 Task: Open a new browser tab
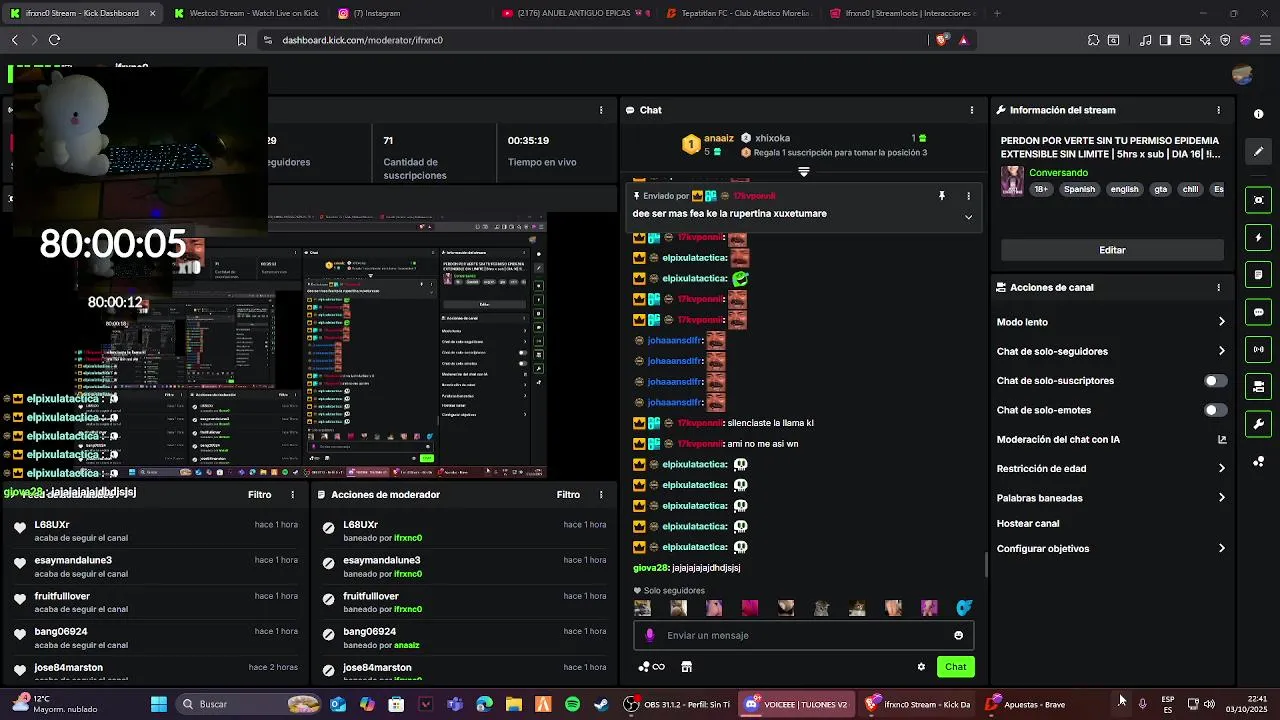tap(997, 13)
